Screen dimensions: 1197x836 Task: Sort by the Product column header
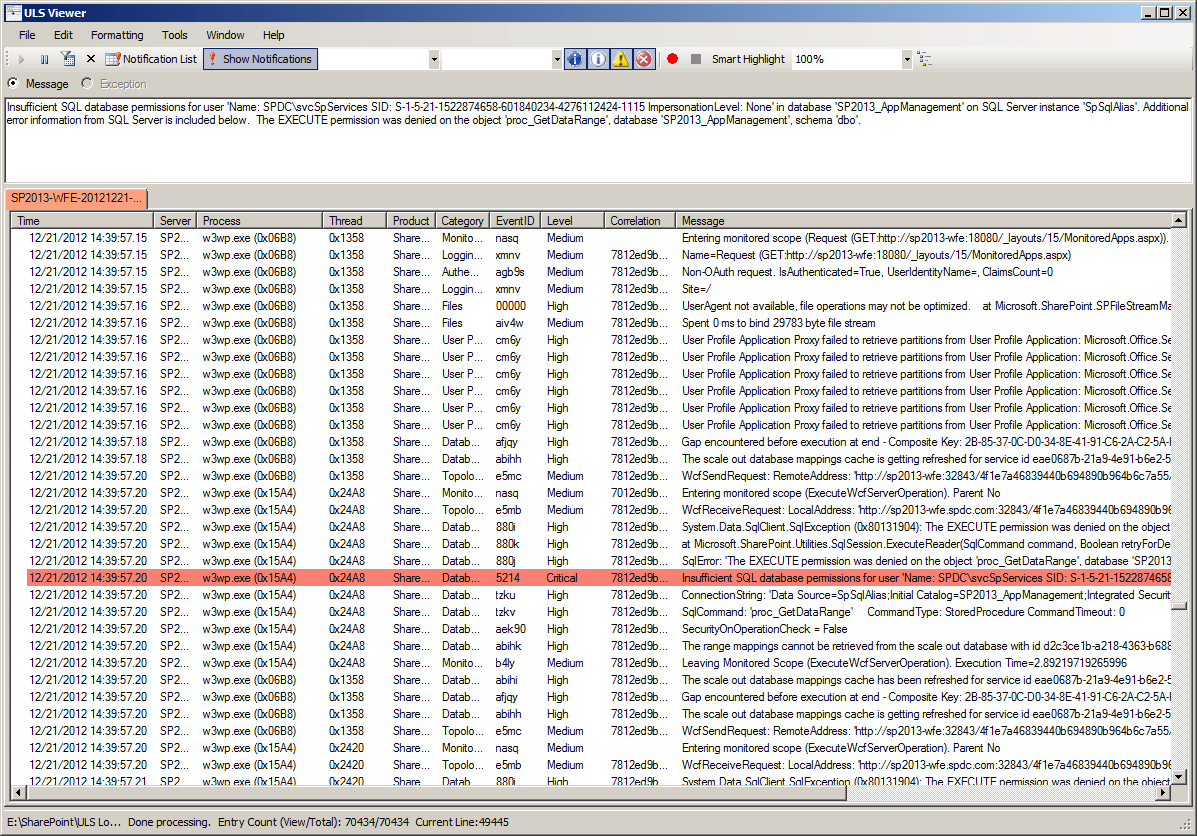coord(411,221)
